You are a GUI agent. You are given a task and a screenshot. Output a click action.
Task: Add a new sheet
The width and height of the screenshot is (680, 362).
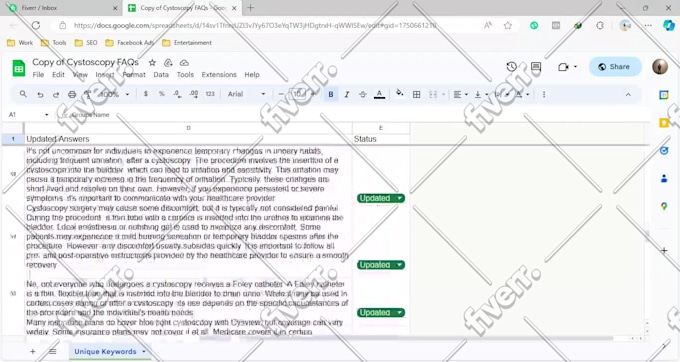[x=33, y=352]
